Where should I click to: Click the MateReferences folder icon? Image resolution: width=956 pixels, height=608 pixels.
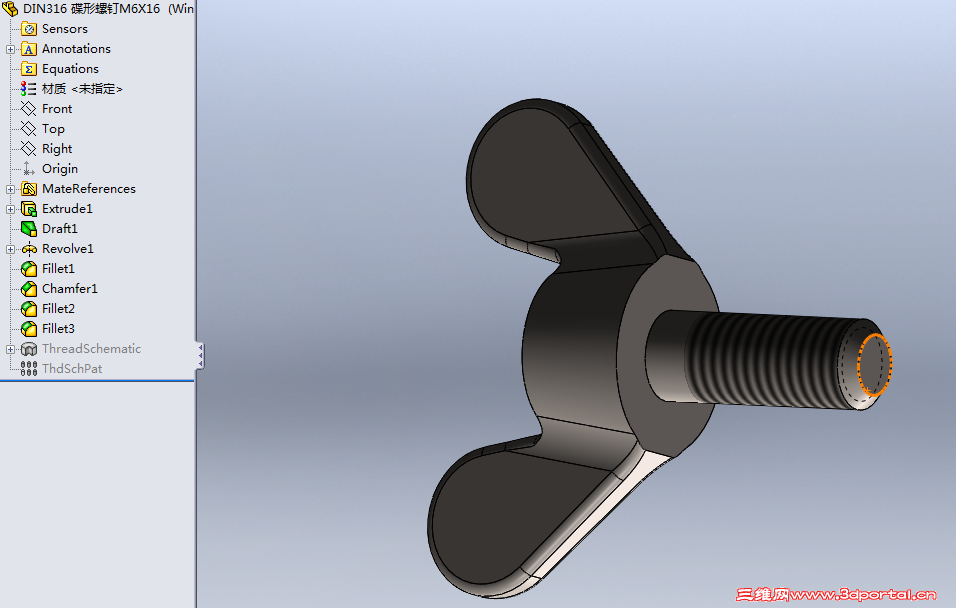[x=29, y=189]
